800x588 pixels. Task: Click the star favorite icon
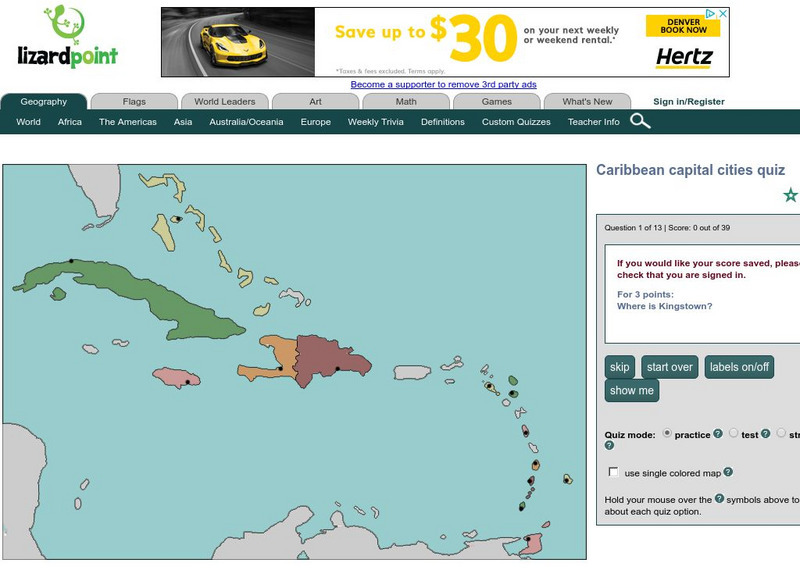coord(790,195)
